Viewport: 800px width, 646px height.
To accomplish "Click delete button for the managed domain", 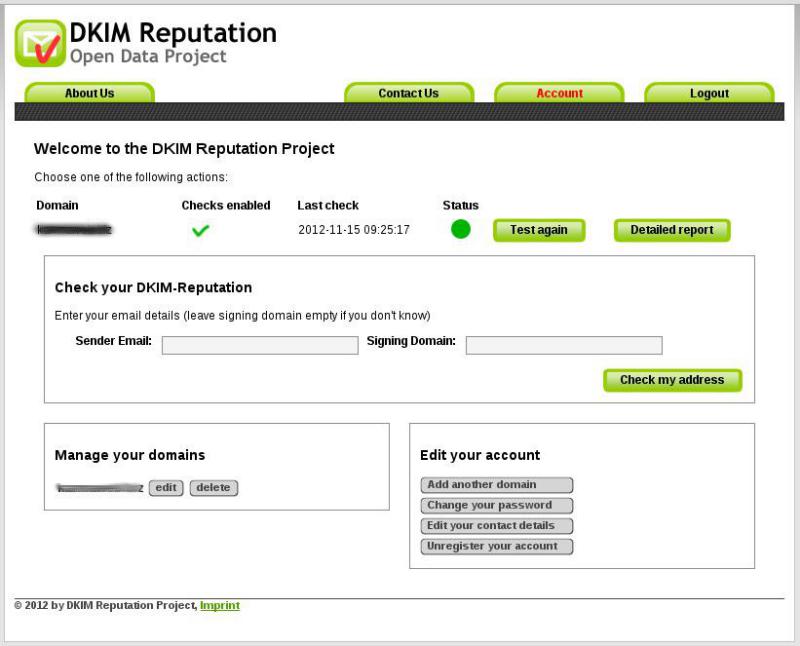I will point(213,488).
